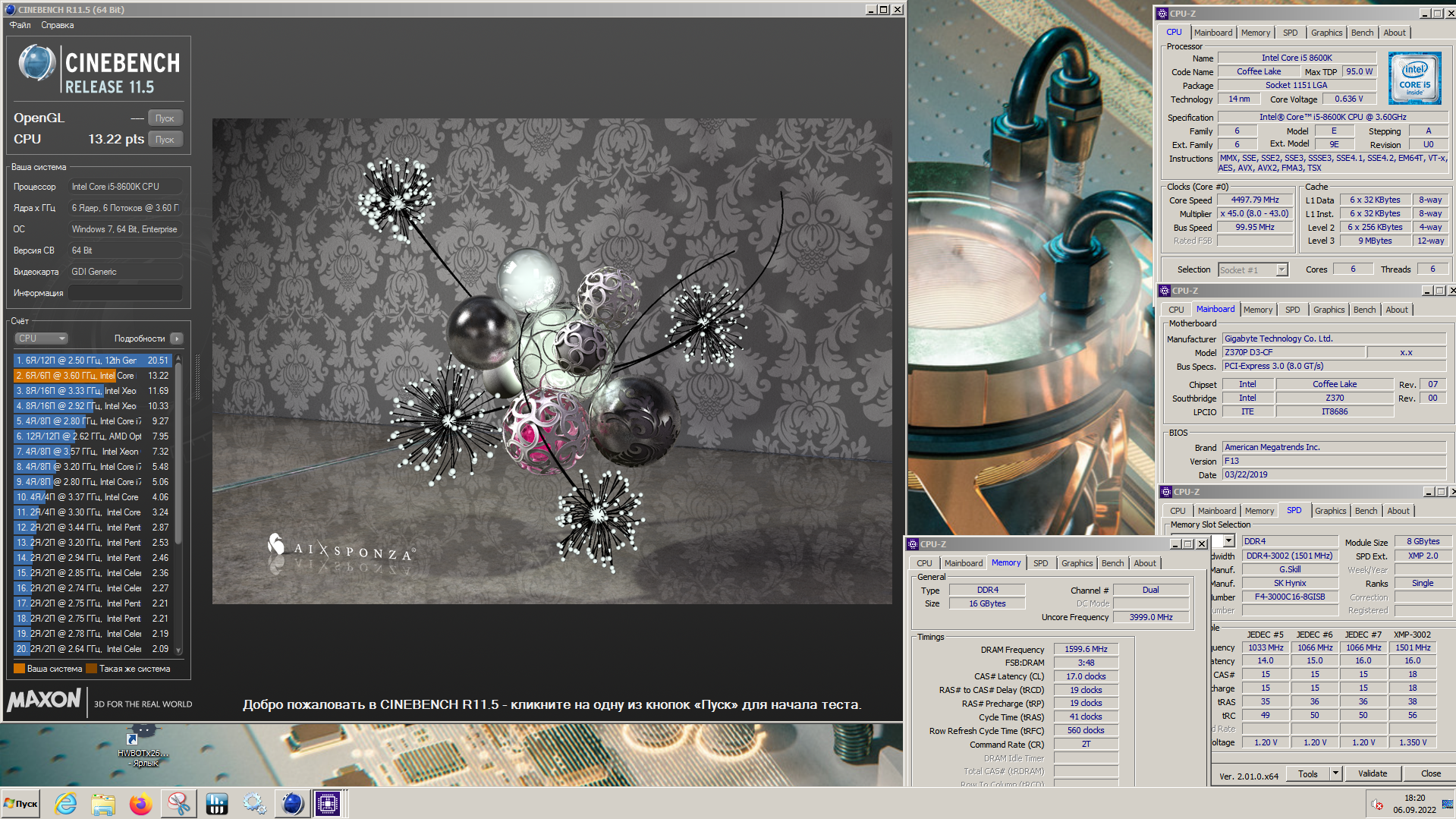The width and height of the screenshot is (1456, 819).
Task: Select ranking row 6 AMD Opt 7.95
Action: click(x=93, y=436)
